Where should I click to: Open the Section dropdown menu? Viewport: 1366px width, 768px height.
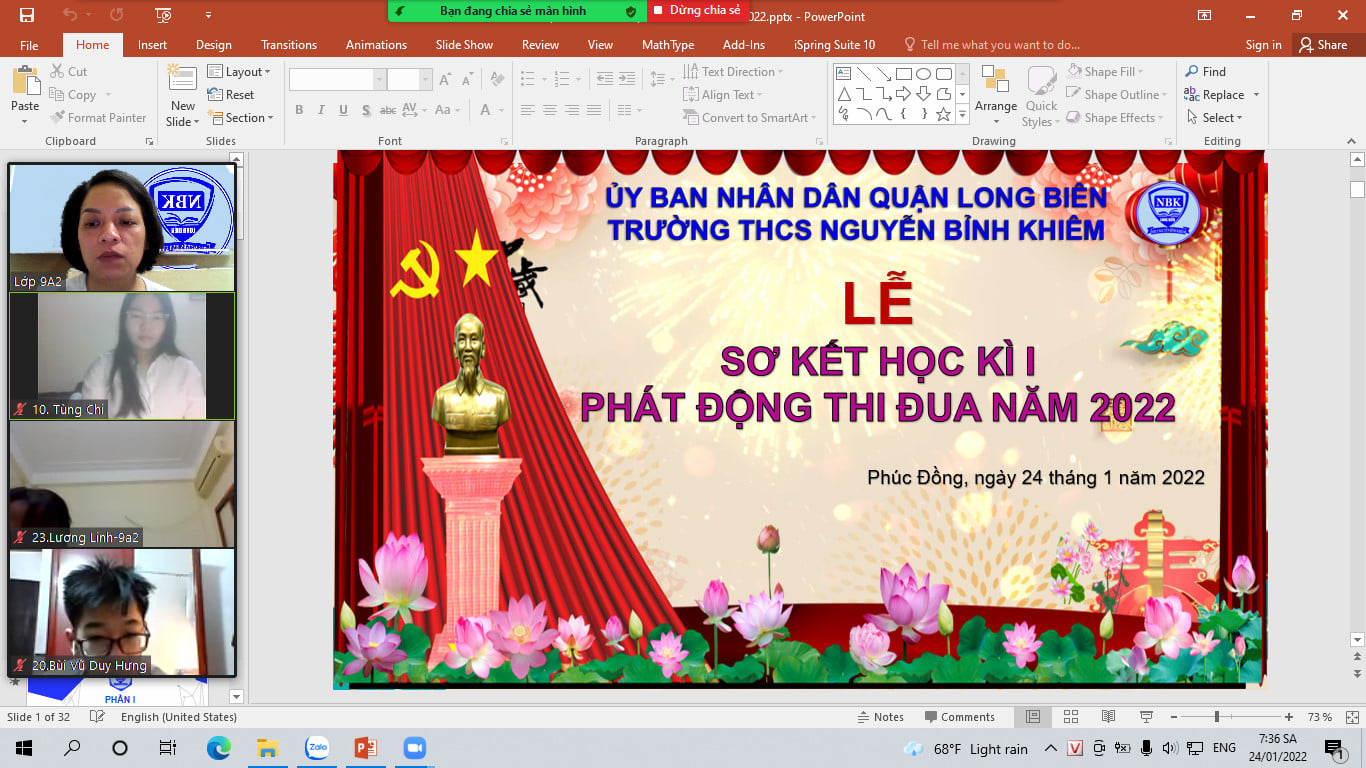tap(240, 118)
